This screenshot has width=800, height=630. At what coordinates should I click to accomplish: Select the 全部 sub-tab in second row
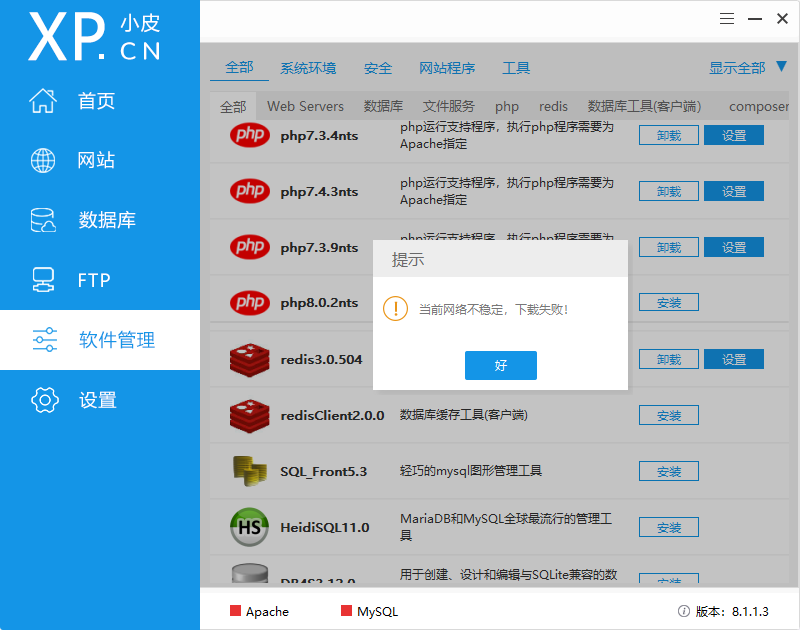233,107
